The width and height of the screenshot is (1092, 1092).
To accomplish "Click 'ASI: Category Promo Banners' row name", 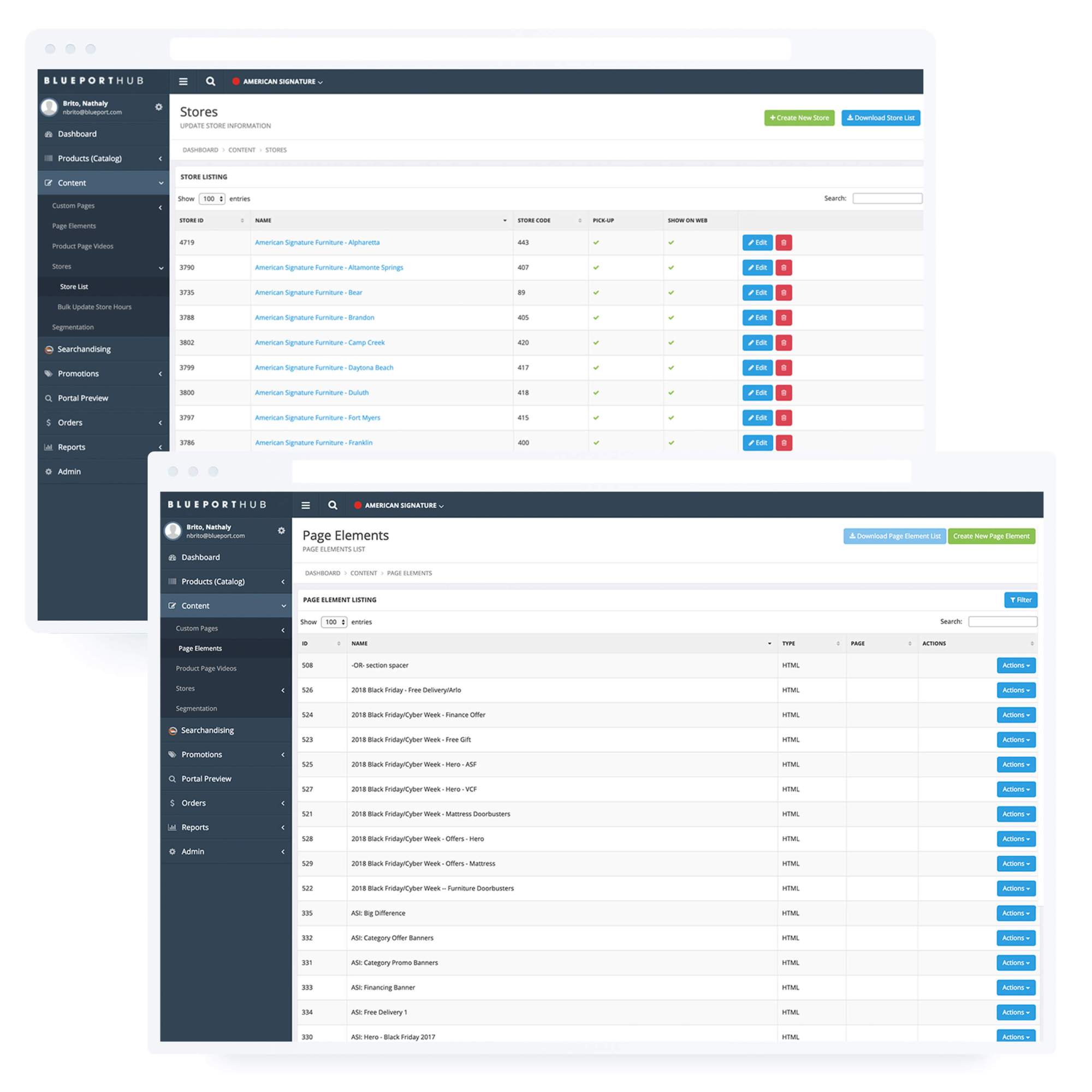I will (x=395, y=963).
